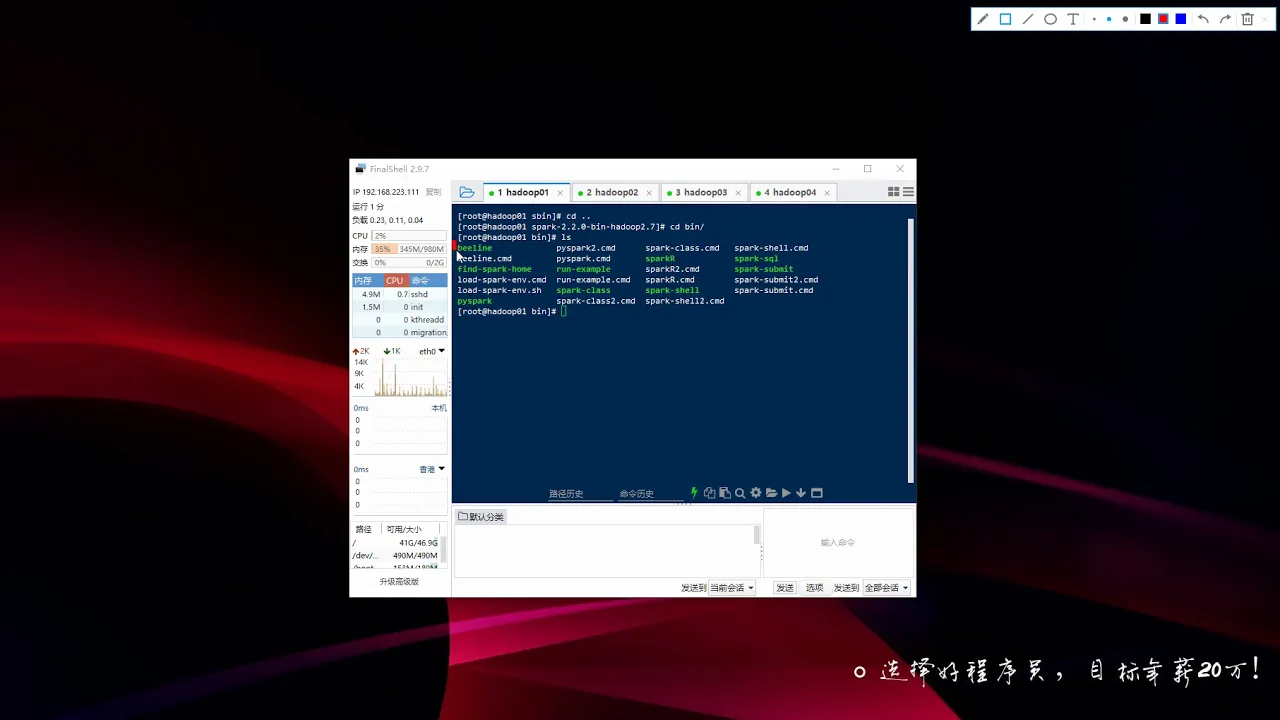Select the ellipse annotation tool
This screenshot has height=720, width=1280.
1050,19
